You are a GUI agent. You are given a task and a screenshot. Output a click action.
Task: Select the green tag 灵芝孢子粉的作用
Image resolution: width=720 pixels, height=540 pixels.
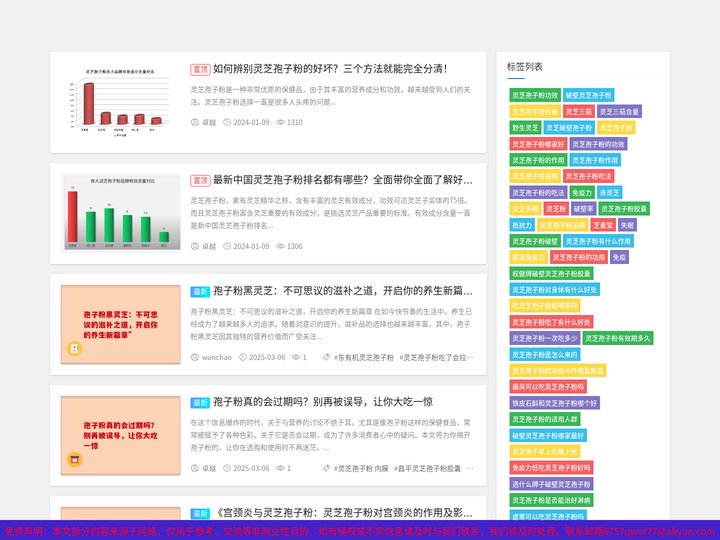(538, 160)
